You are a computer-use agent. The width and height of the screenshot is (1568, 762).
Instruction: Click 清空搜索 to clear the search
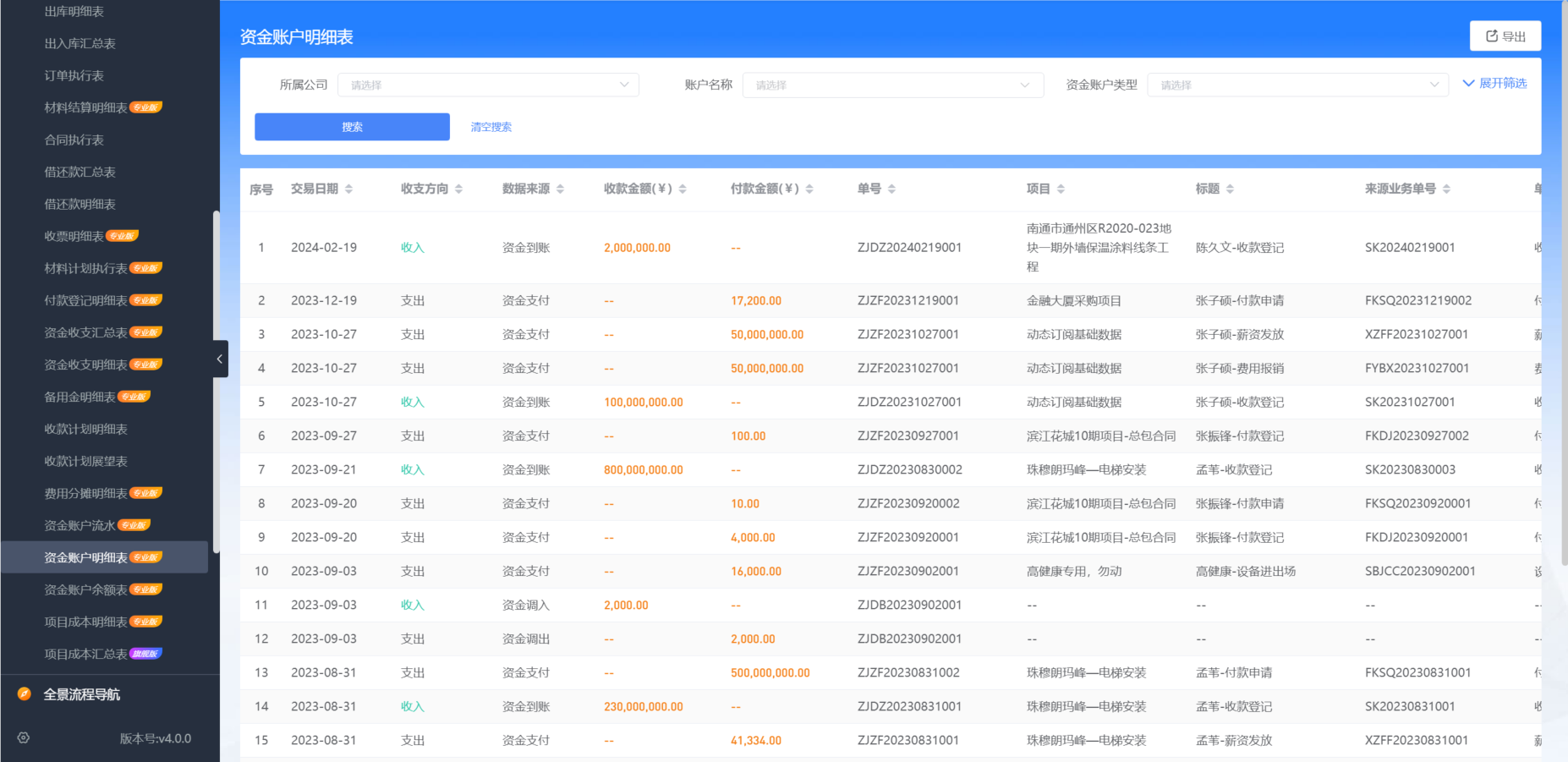pos(491,127)
